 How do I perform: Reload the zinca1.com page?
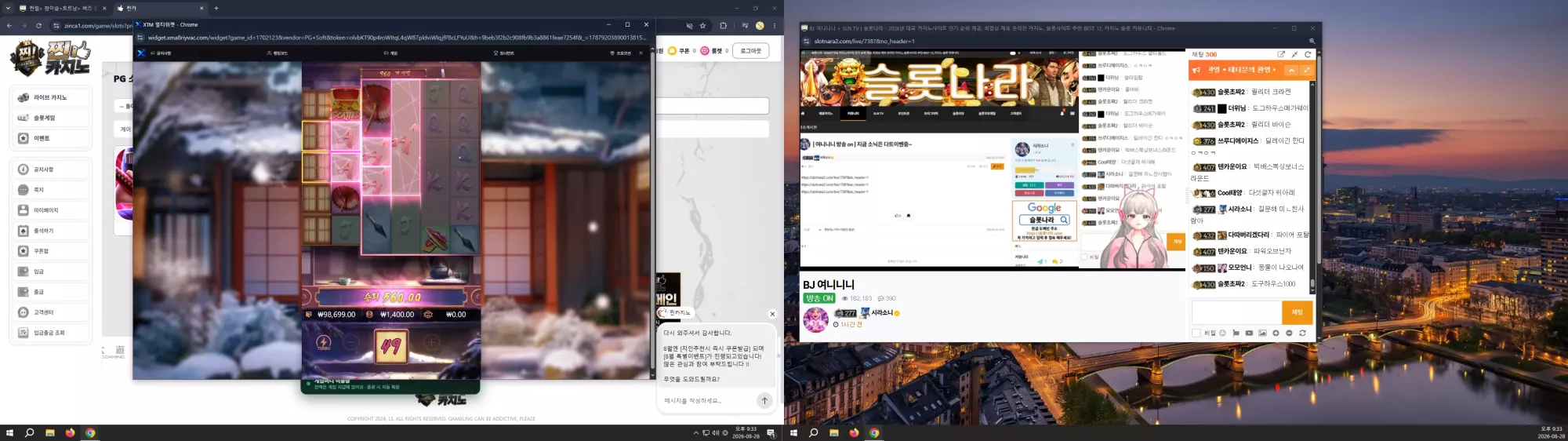pyautogui.click(x=38, y=26)
